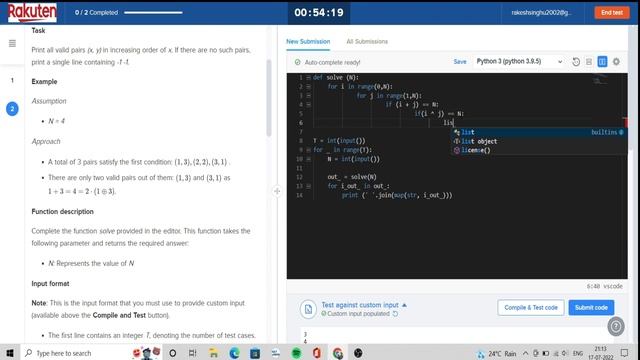Toggle the split-view layout icon
Image resolution: width=640 pixels, height=360 pixels.
[x=602, y=62]
